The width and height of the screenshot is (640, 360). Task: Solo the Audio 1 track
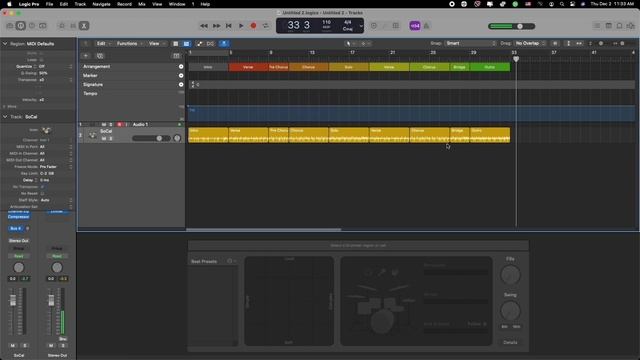(x=111, y=124)
